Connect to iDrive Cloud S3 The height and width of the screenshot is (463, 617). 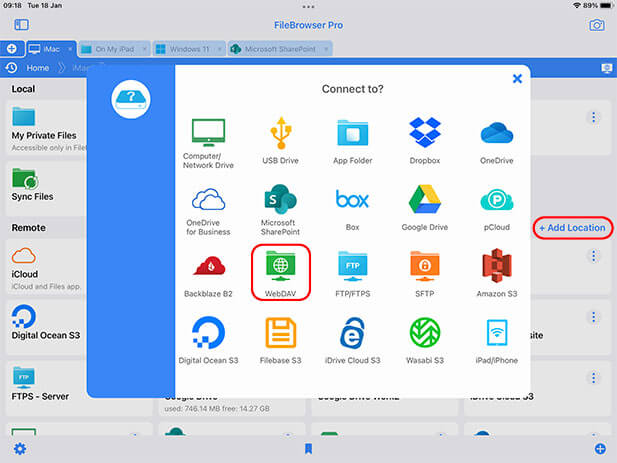tap(353, 341)
